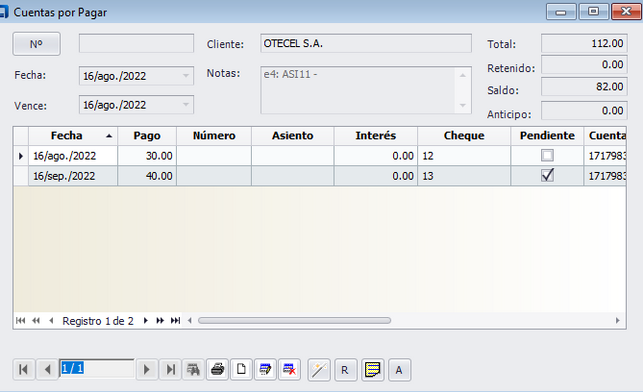This screenshot has width=643, height=392.
Task: Select the row header of the 16/sep. row
Action: (x=21, y=176)
